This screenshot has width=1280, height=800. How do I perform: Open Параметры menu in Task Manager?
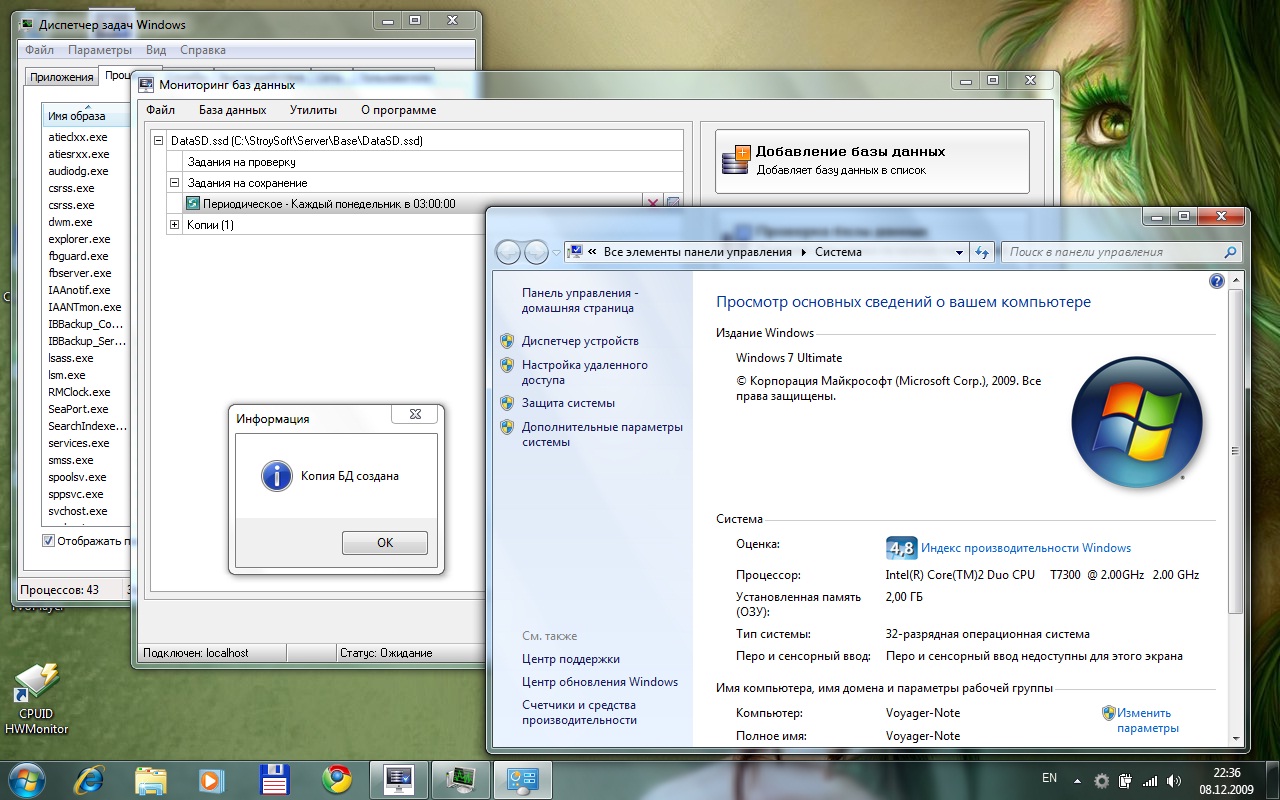click(x=100, y=50)
